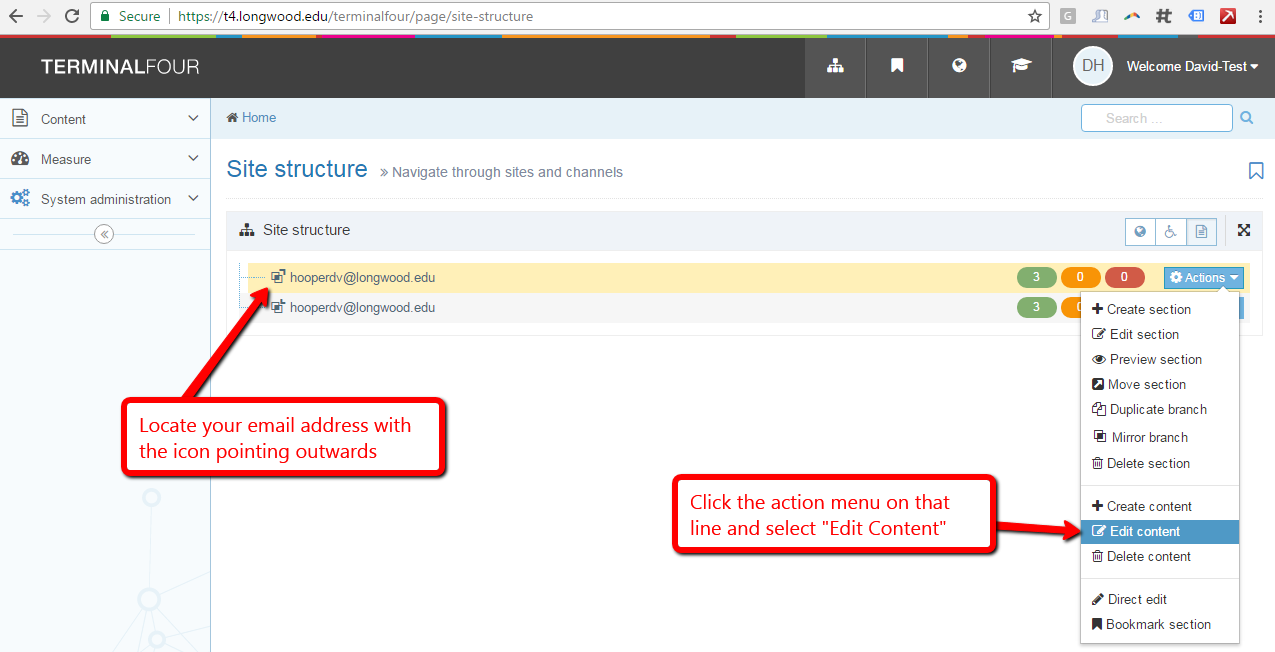Open bookmarks icon in top header
Image resolution: width=1275 pixels, height=652 pixels.
click(x=897, y=66)
